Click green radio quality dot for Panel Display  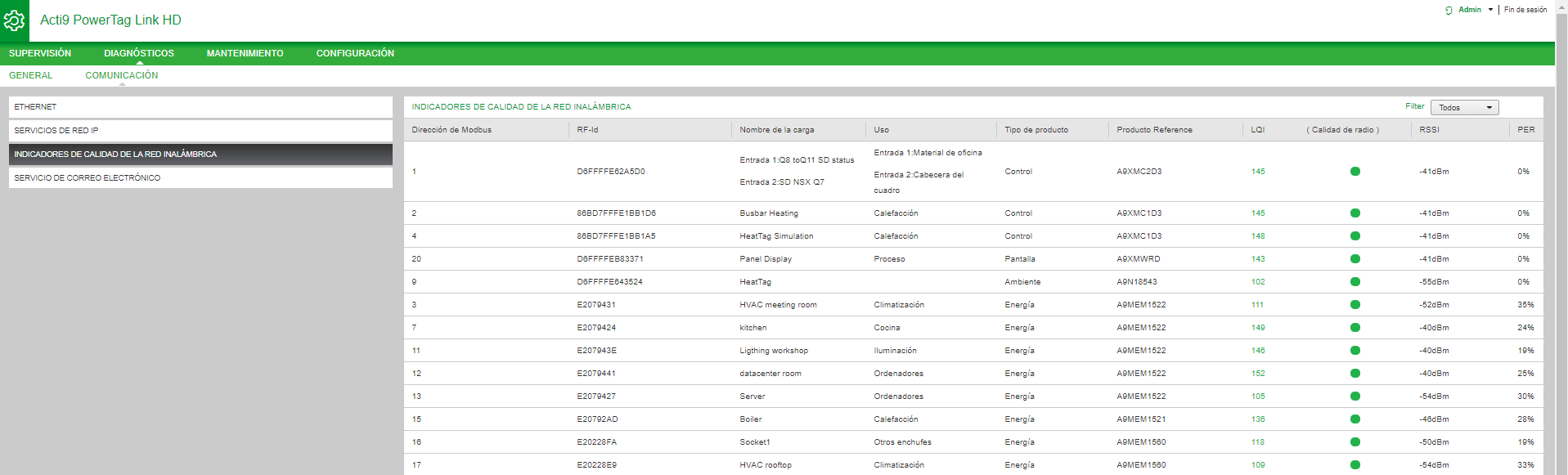pos(1355,259)
